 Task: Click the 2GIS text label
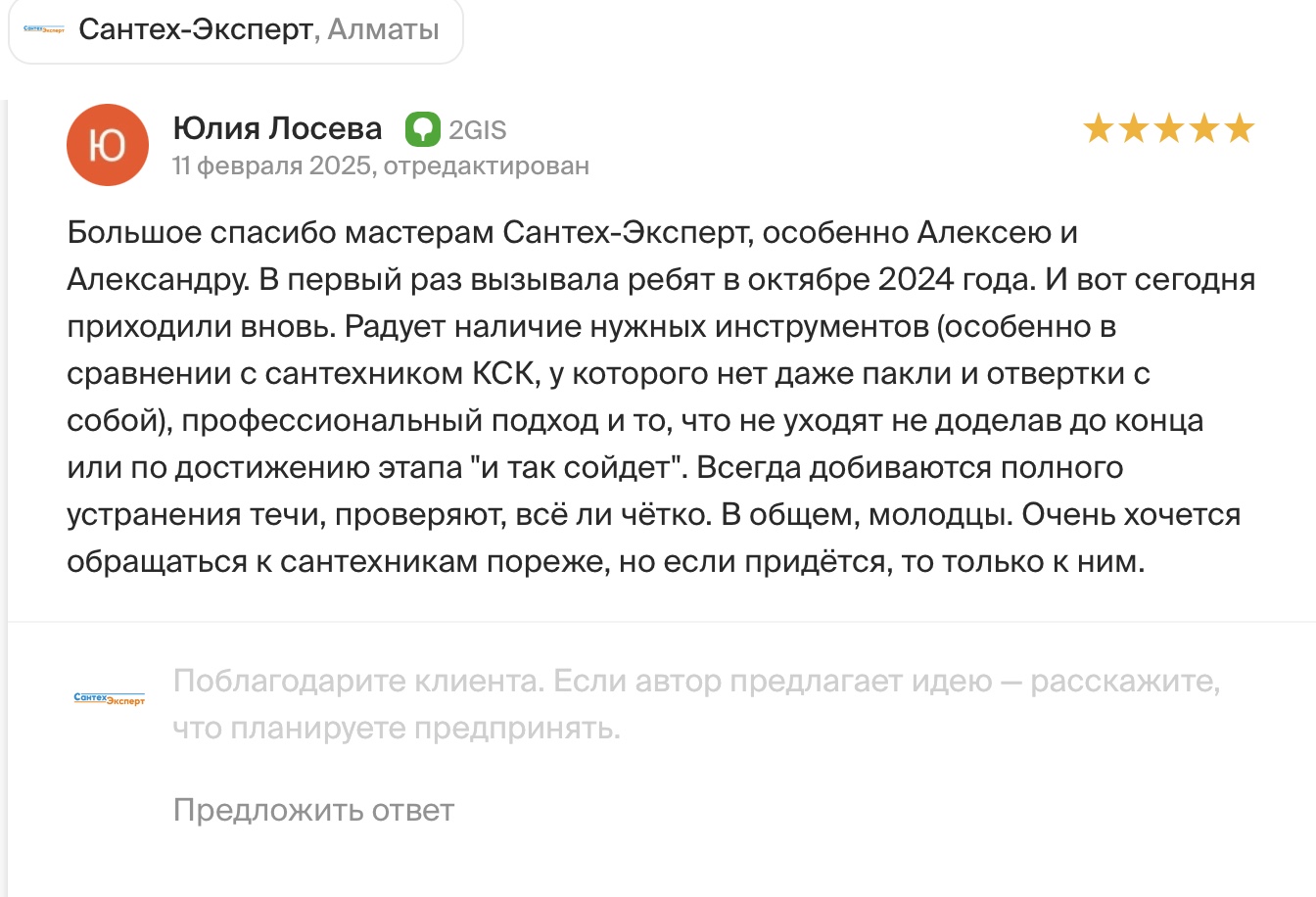(x=477, y=129)
